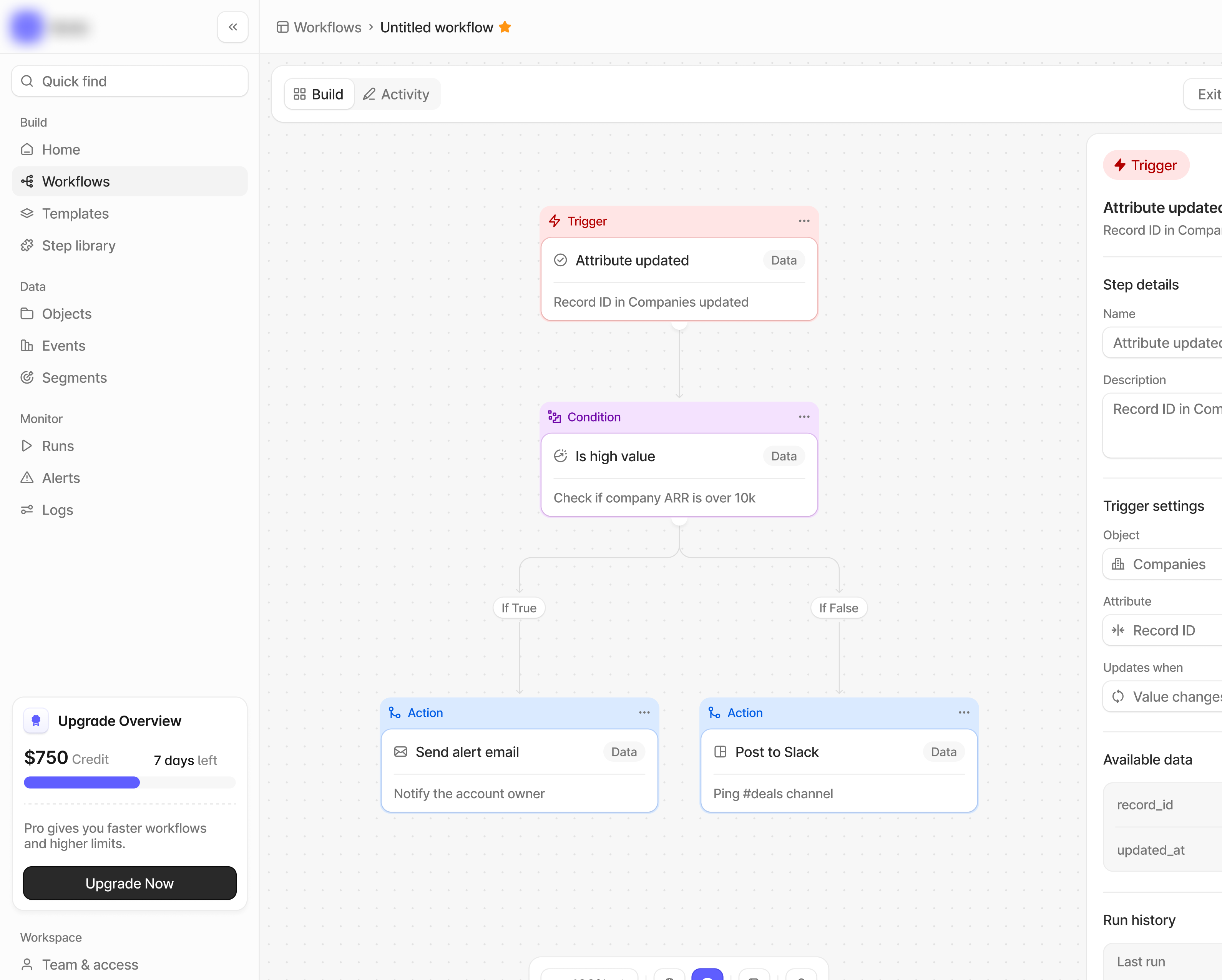1222x980 pixels.
Task: Go to Workflows breadcrumb link
Action: tap(327, 27)
